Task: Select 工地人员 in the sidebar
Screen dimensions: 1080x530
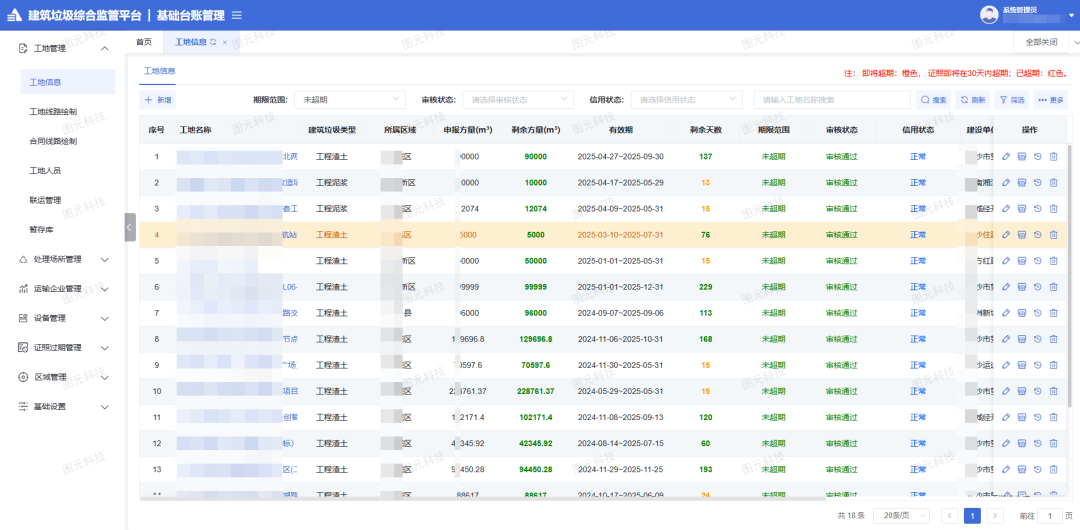Action: click(x=46, y=171)
